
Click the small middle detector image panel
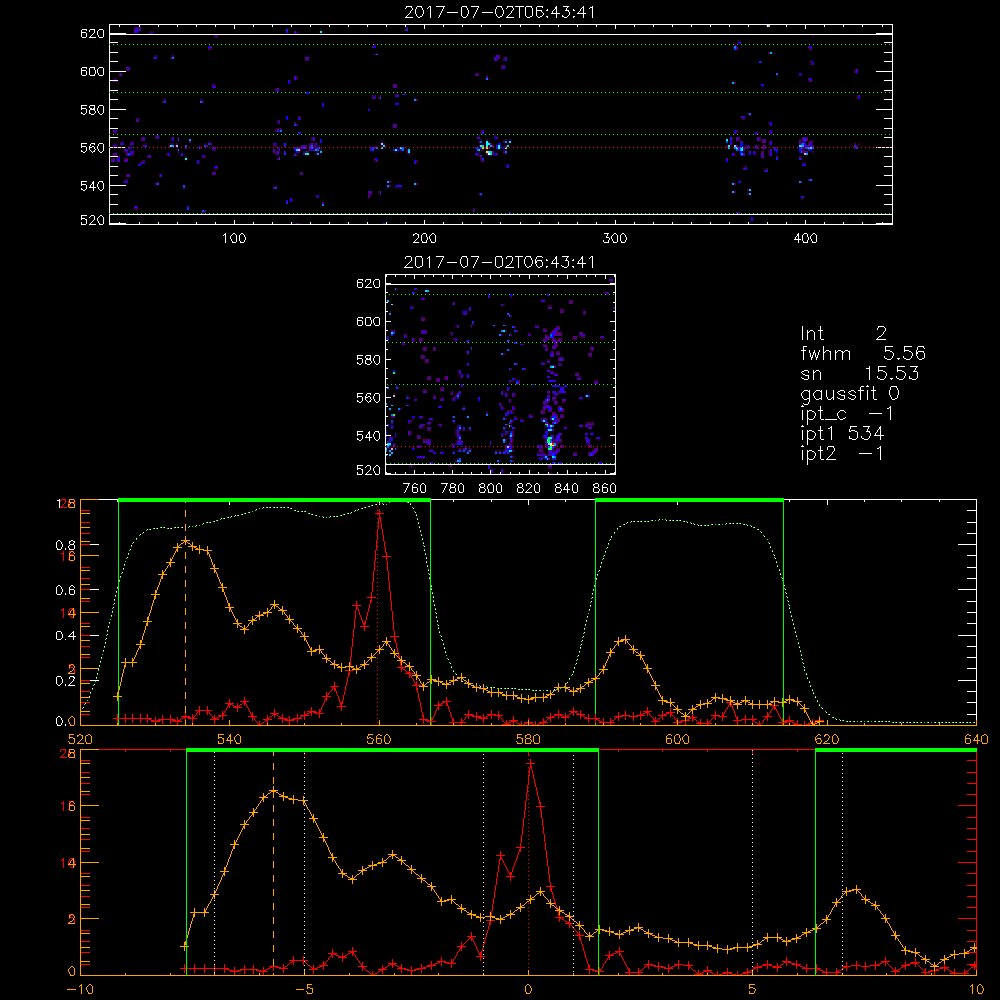[x=500, y=374]
